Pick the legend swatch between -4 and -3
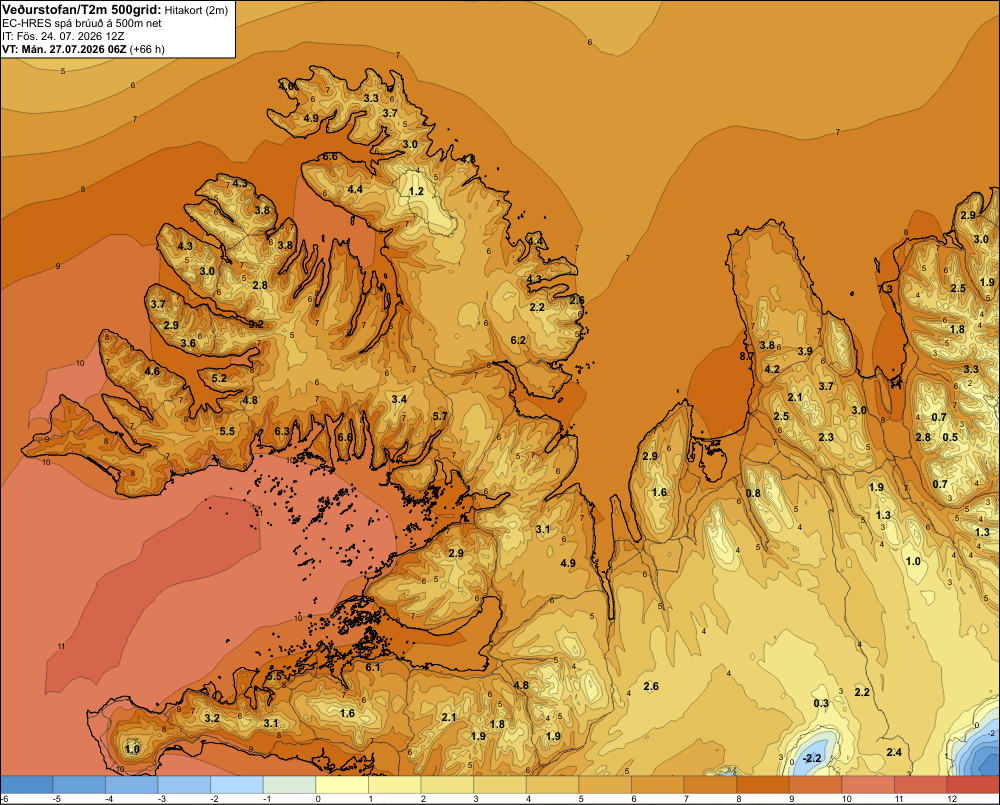 131,785
